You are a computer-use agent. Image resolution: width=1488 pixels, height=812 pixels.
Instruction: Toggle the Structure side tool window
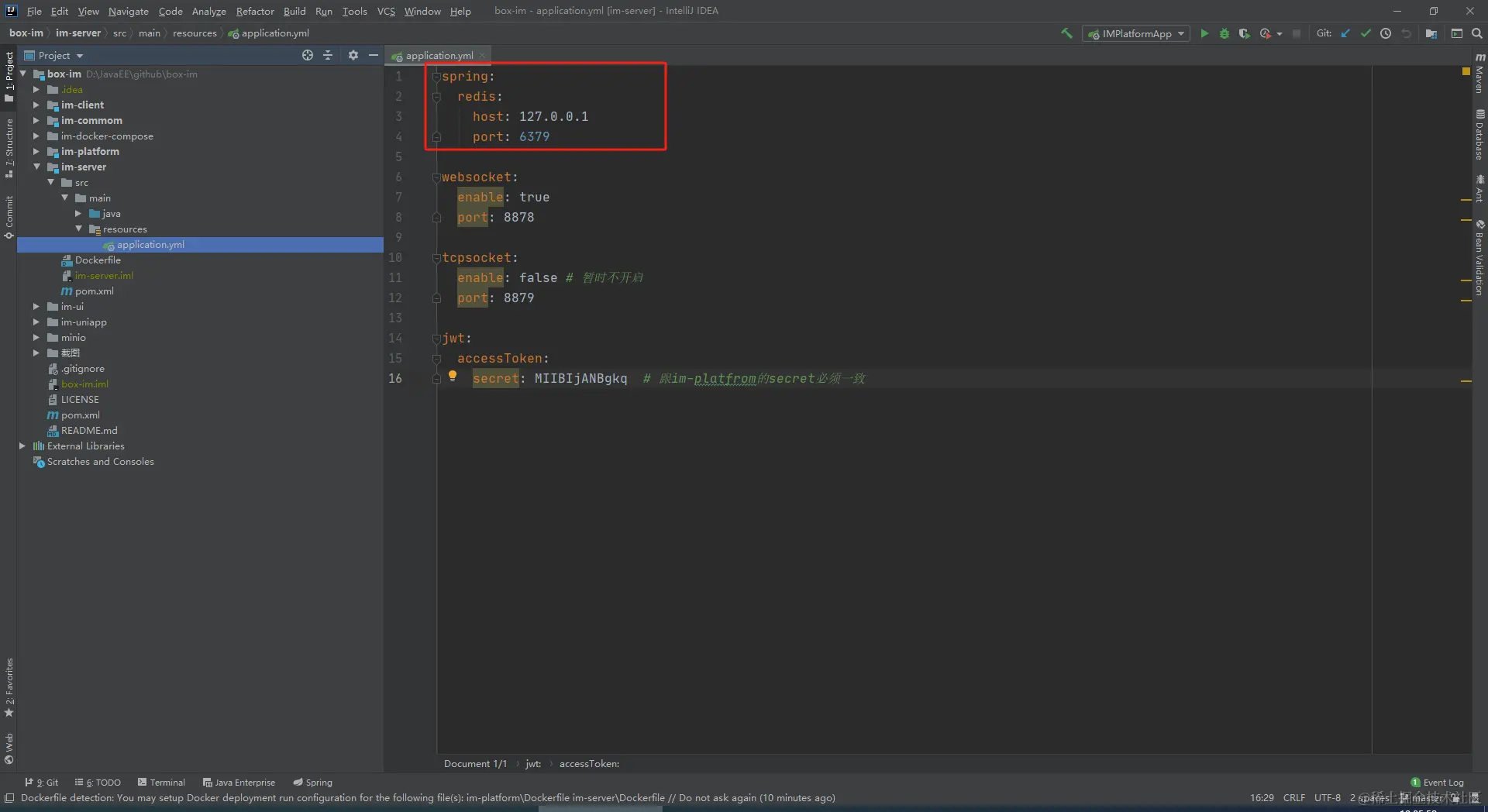click(9, 149)
